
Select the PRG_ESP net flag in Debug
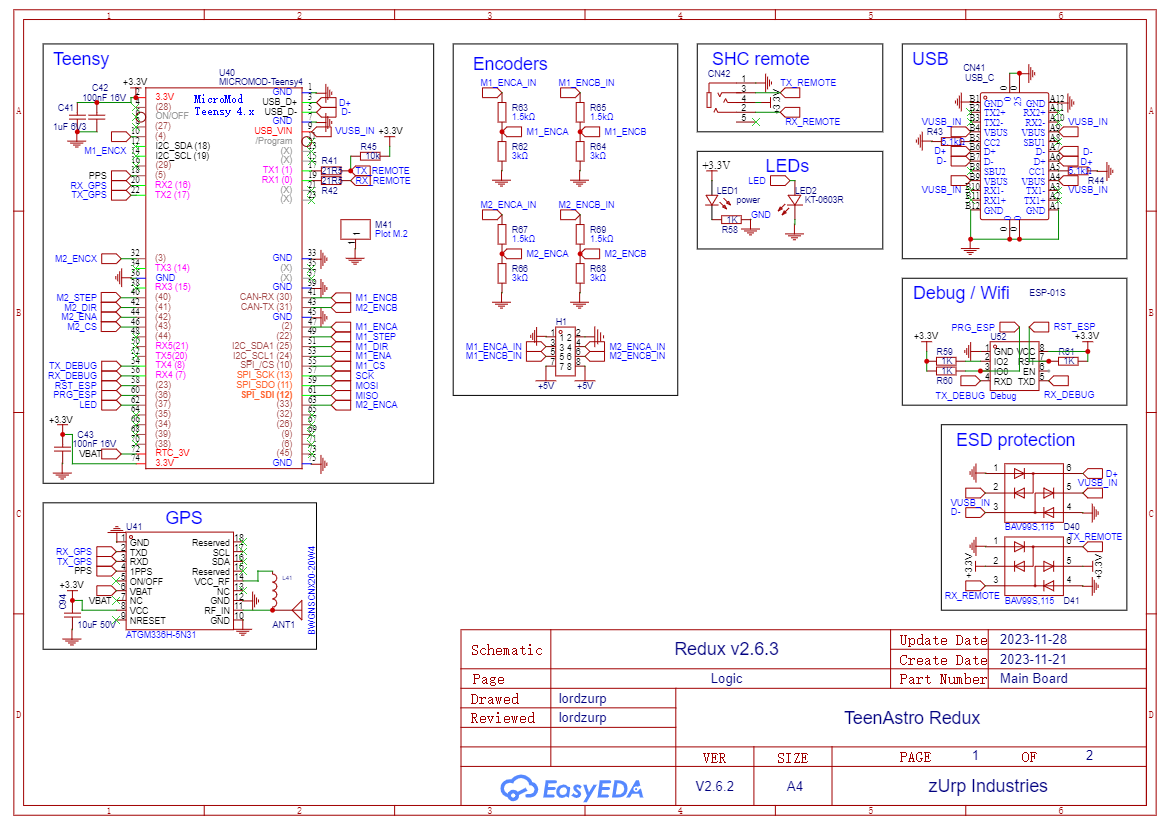(x=1009, y=327)
